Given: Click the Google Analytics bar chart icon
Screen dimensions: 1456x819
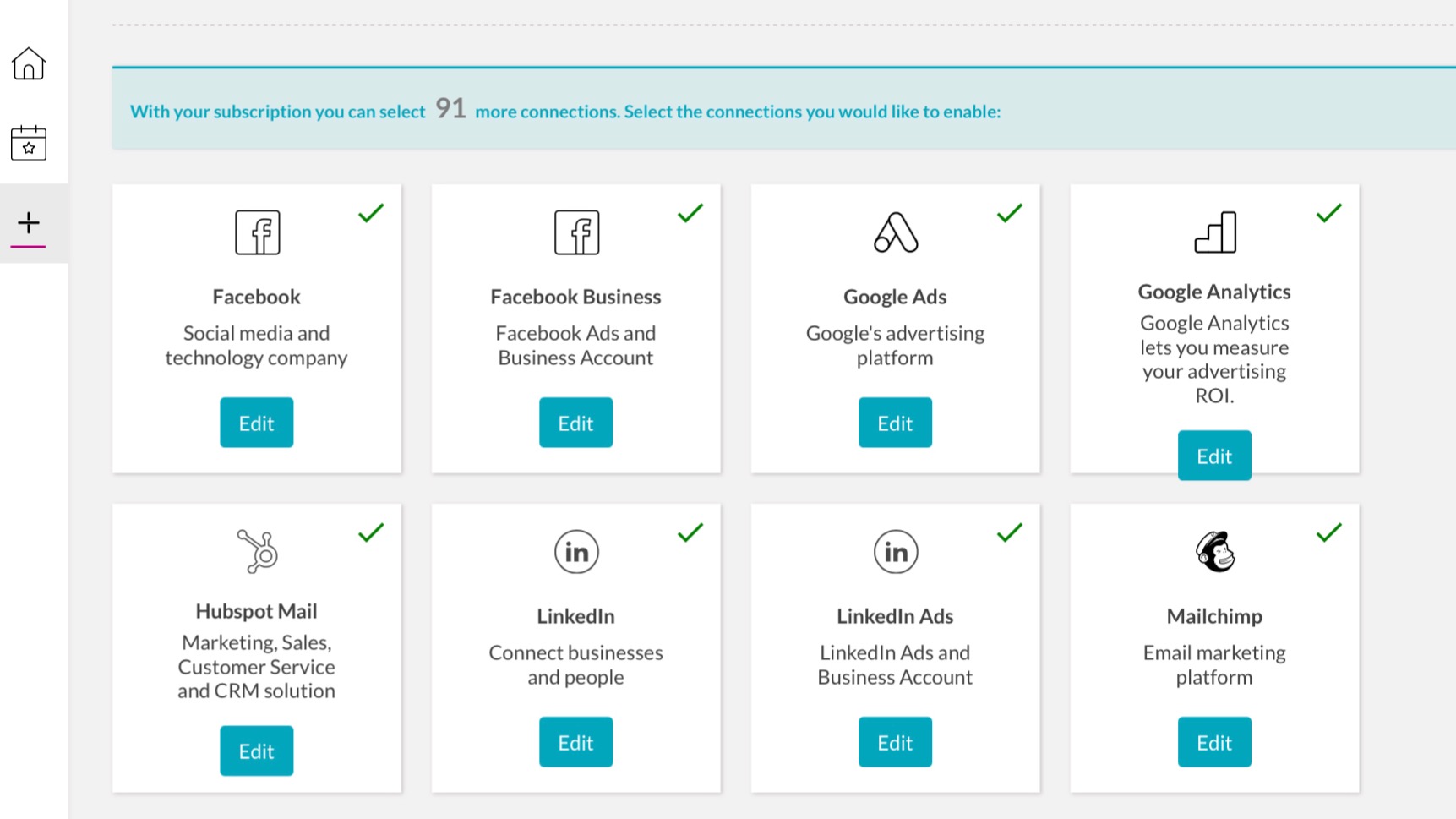Looking at the screenshot, I should [1215, 232].
